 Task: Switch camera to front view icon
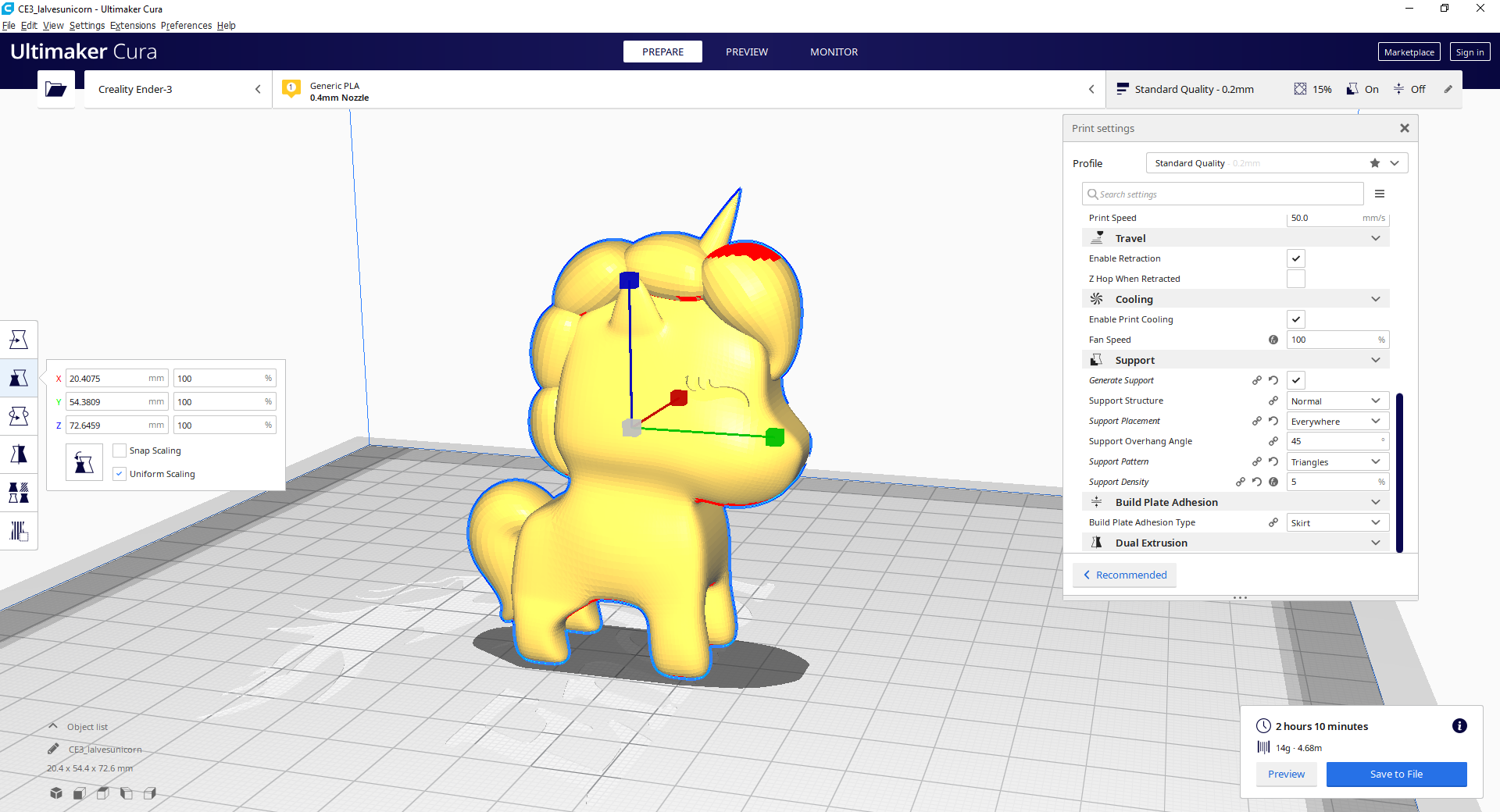(x=80, y=793)
